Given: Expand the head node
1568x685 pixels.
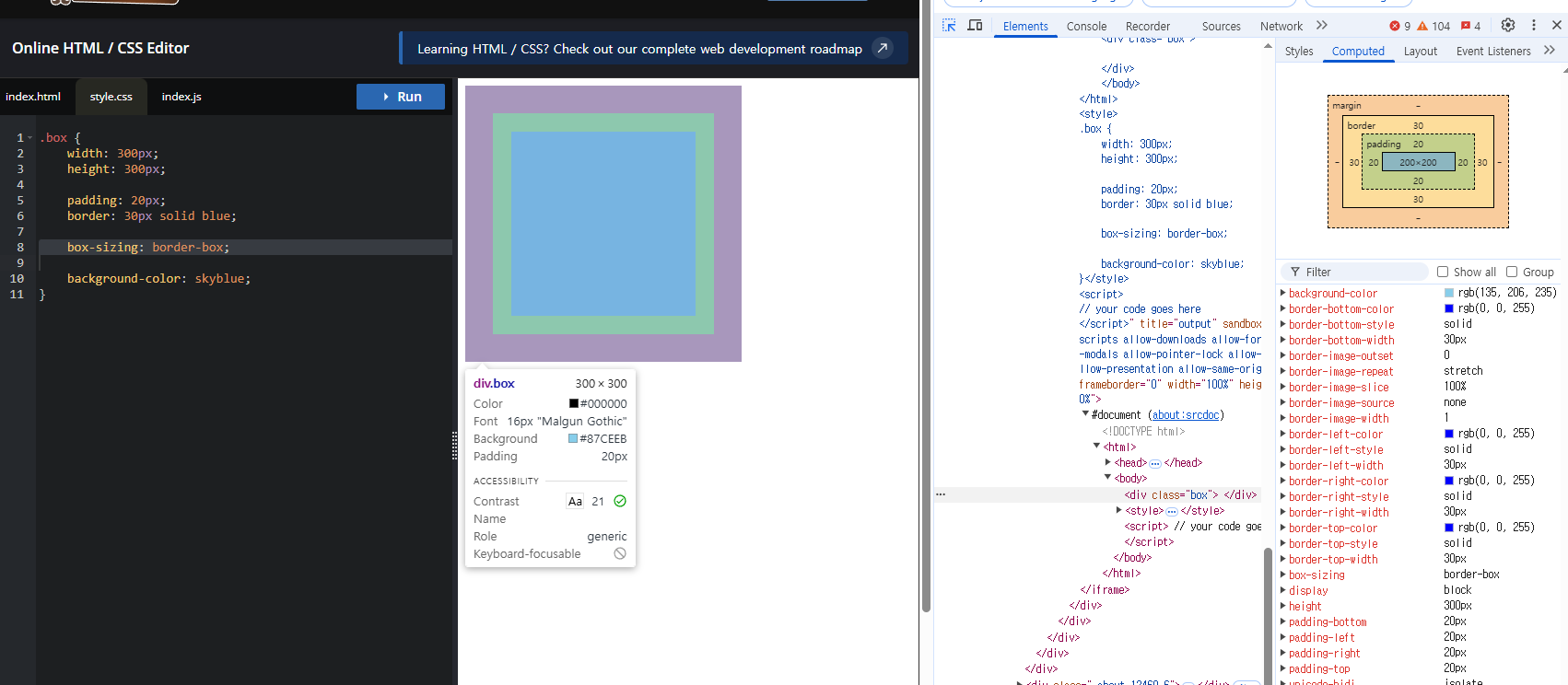Looking at the screenshot, I should (1107, 462).
